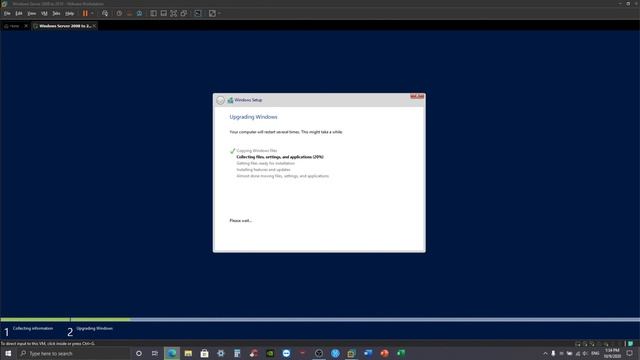Open the Tabs menu
This screenshot has width=640, height=360.
[x=56, y=13]
